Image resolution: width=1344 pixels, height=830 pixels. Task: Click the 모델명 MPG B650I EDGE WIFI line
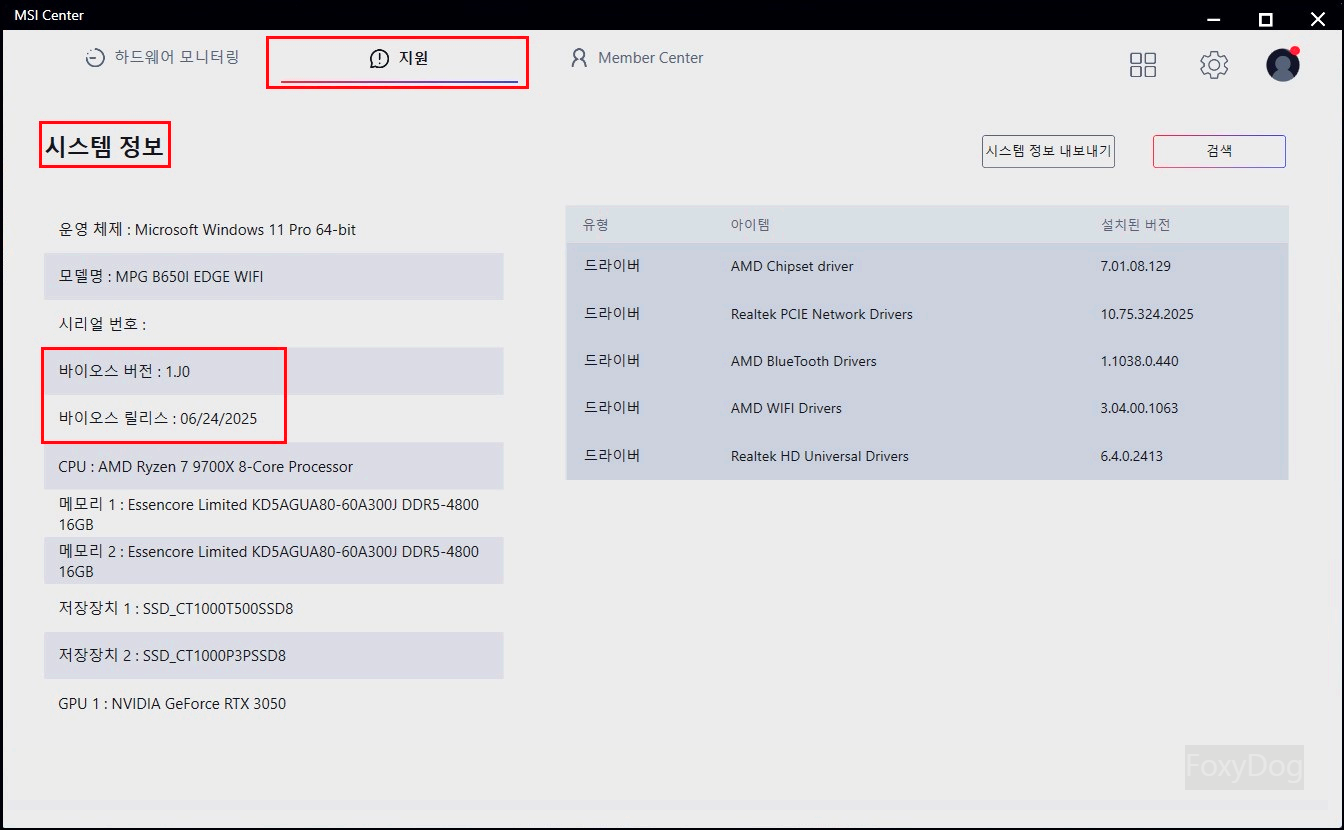[x=273, y=276]
